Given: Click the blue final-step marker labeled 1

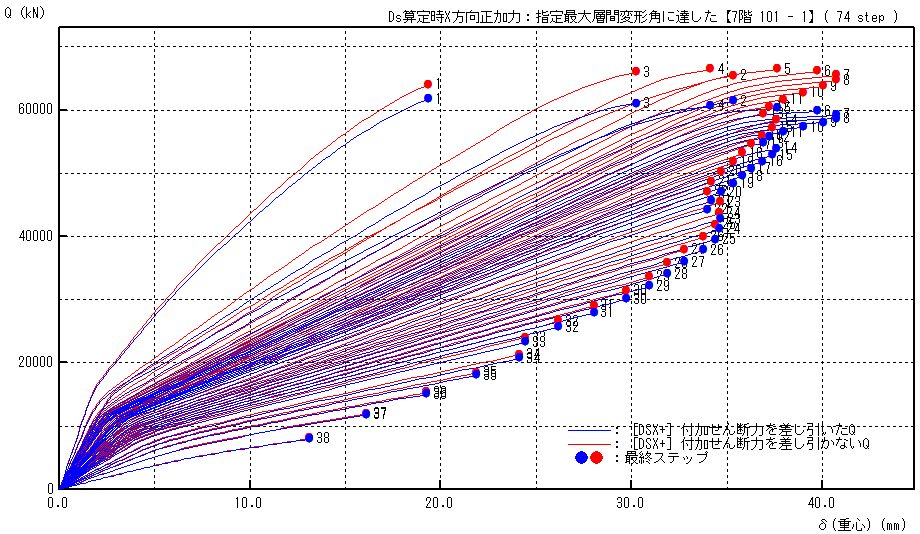Looking at the screenshot, I should pyautogui.click(x=428, y=99).
